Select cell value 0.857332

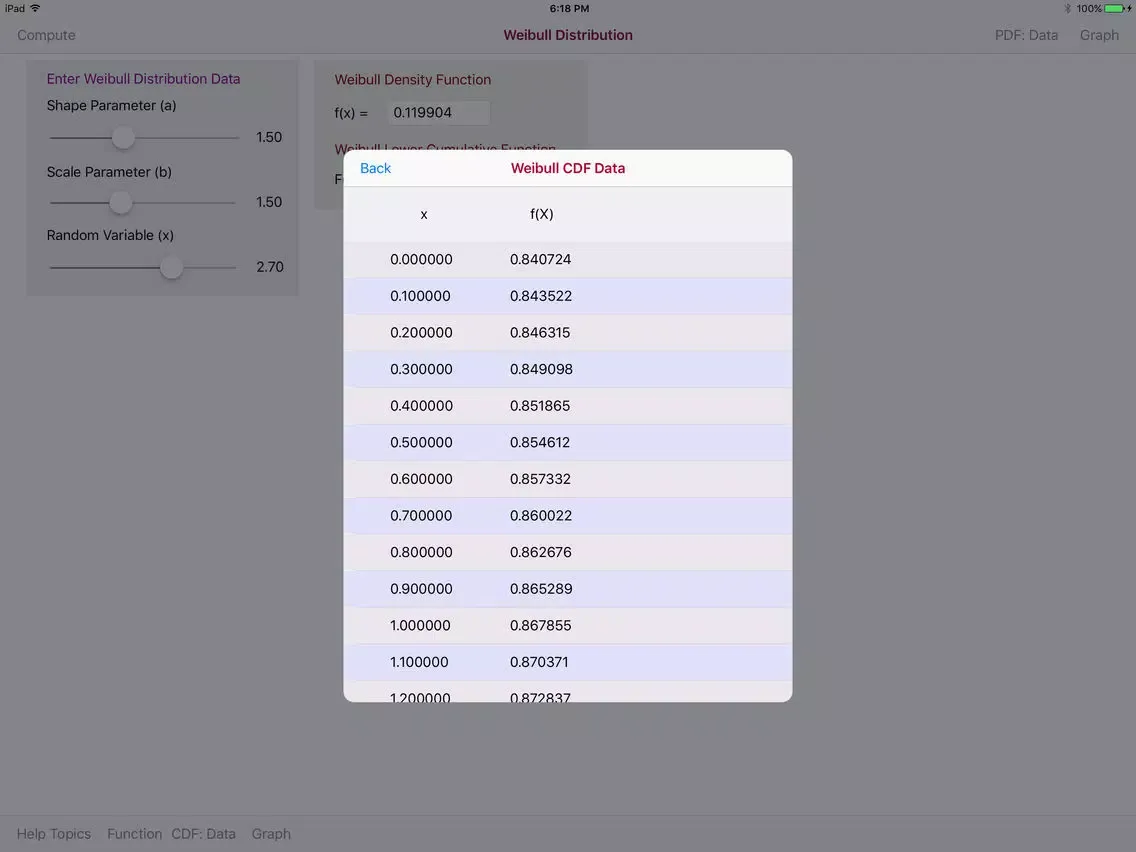pos(540,479)
